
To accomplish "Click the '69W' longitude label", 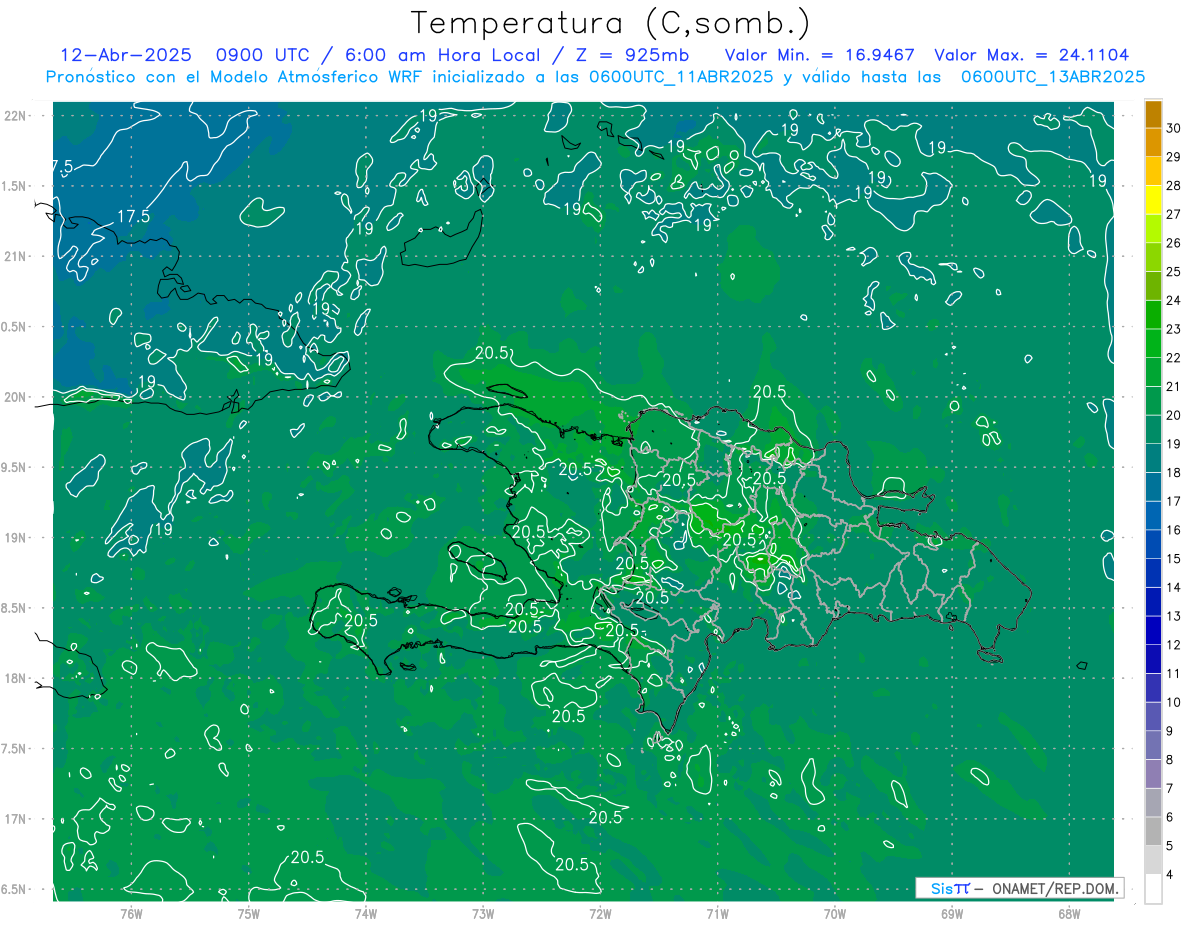I will [x=952, y=913].
